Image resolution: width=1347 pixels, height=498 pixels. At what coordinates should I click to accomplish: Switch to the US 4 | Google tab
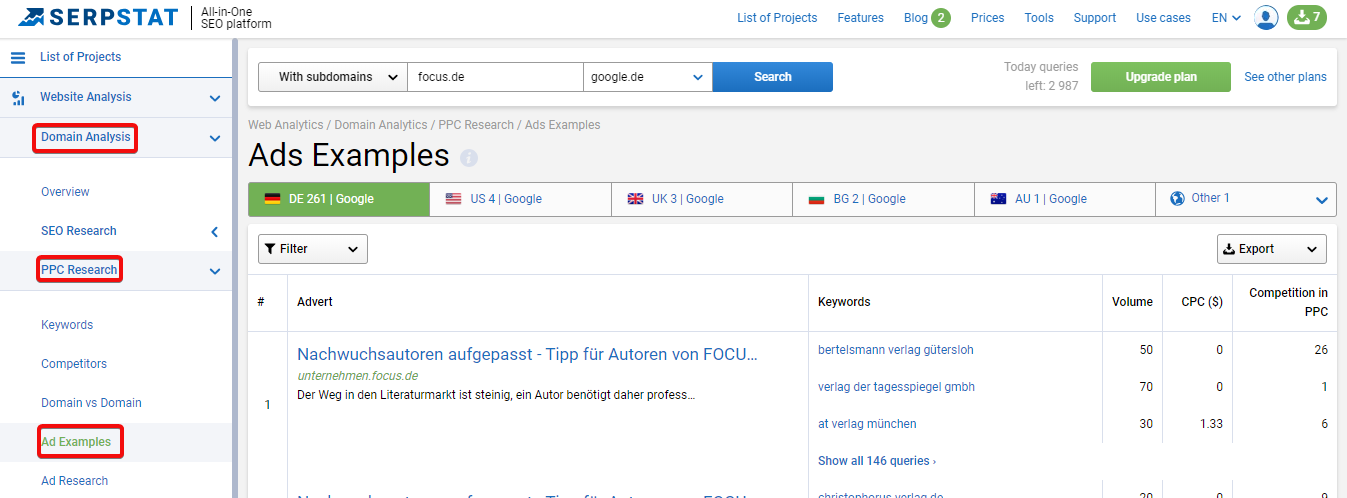tap(521, 199)
